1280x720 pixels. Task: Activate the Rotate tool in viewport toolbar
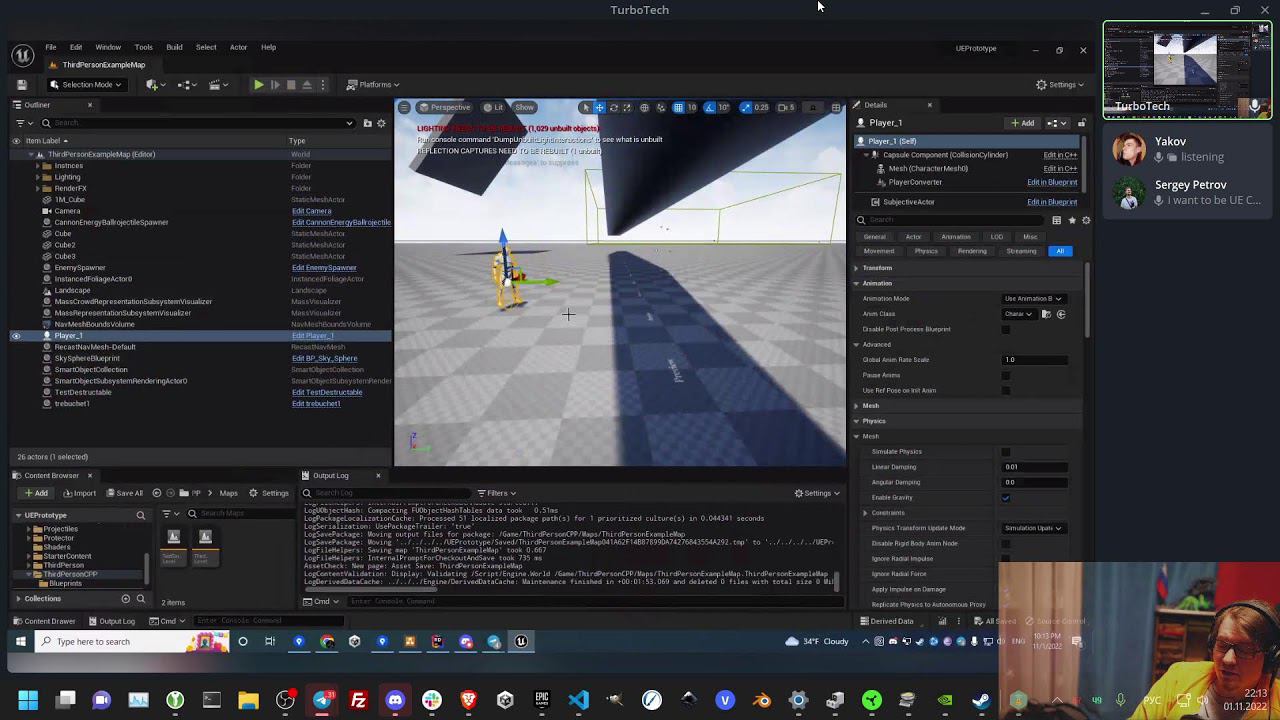(x=614, y=107)
